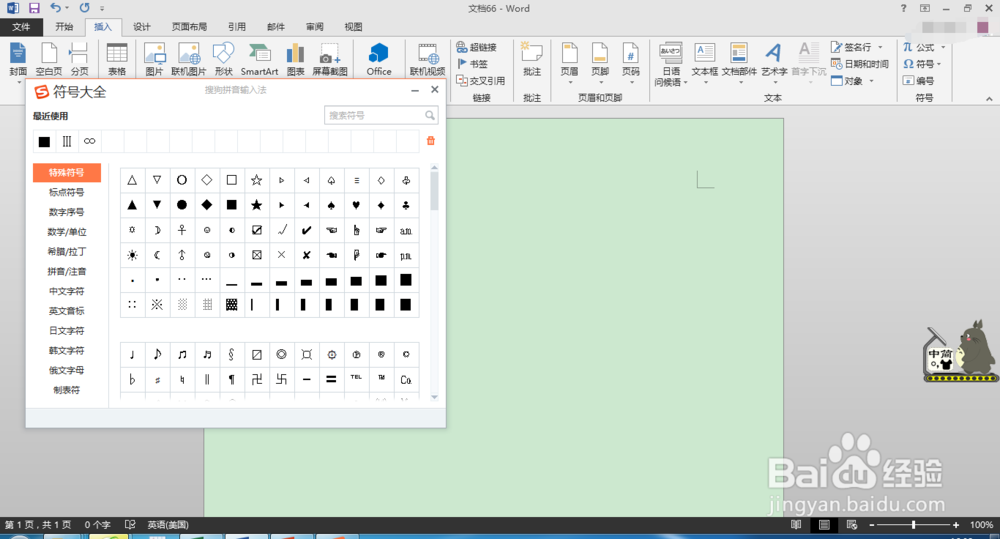The width and height of the screenshot is (1000, 539).
Task: Select the Table Lines (制表符) category
Action: [66, 390]
